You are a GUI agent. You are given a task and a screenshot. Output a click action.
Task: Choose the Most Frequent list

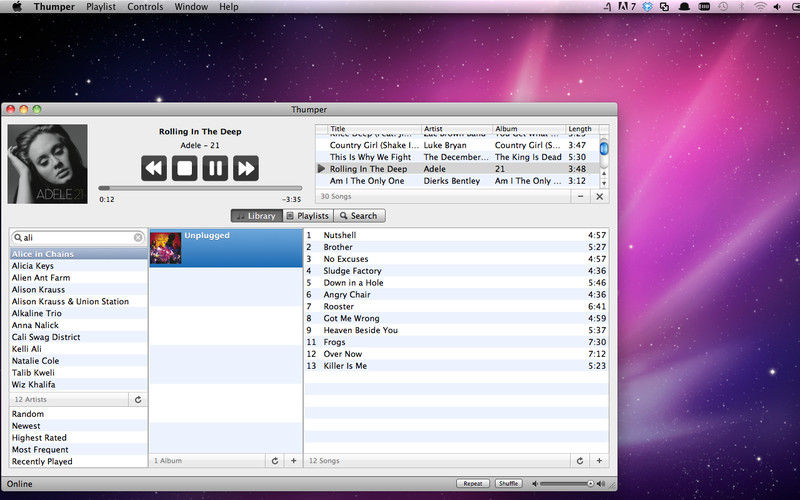point(79,449)
